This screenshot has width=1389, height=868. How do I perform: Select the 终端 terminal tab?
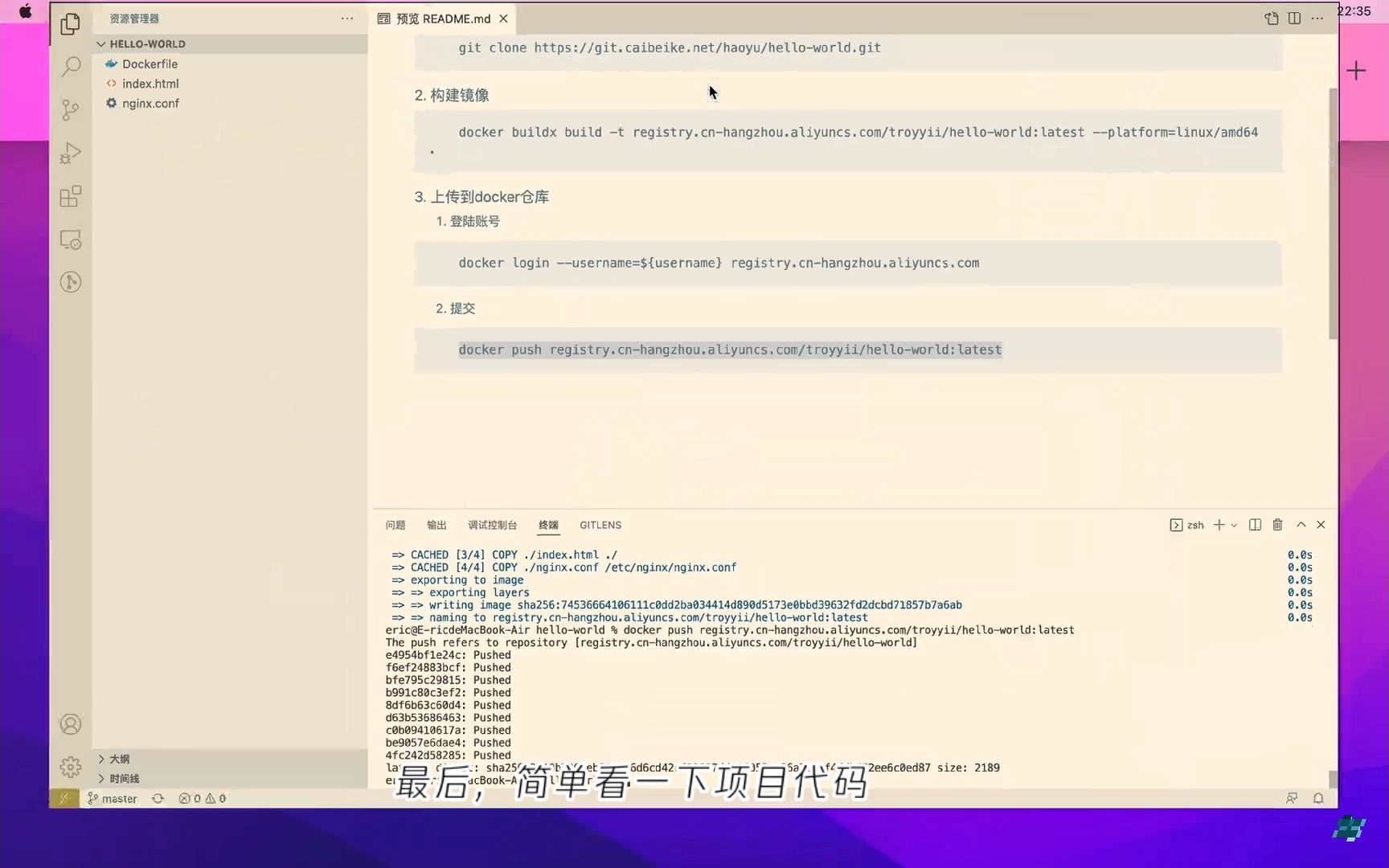click(548, 525)
